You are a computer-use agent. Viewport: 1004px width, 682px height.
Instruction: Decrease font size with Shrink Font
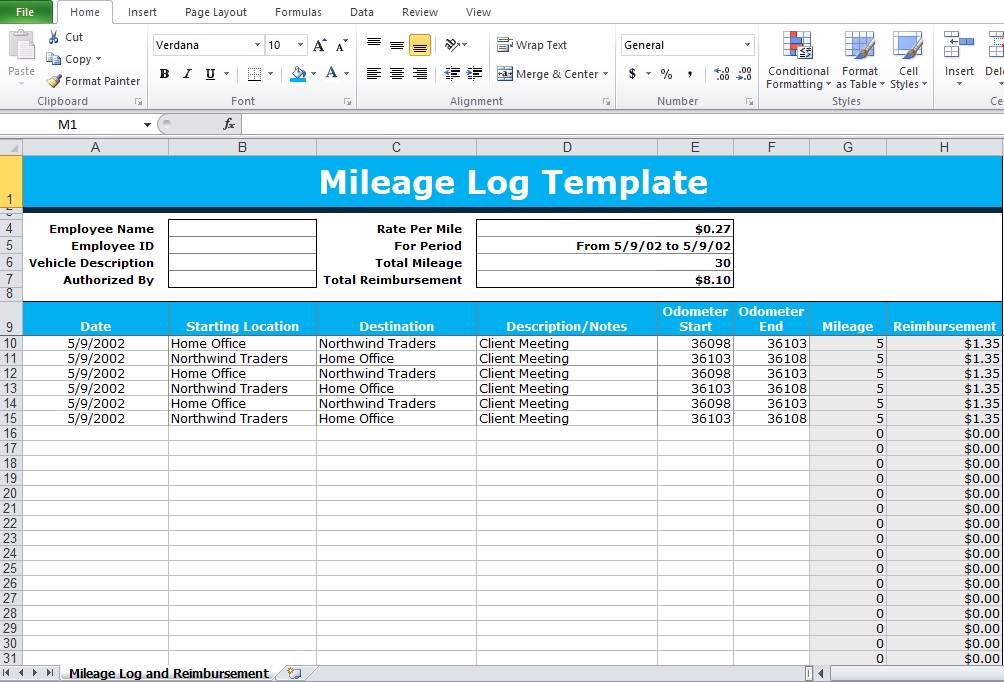(341, 45)
